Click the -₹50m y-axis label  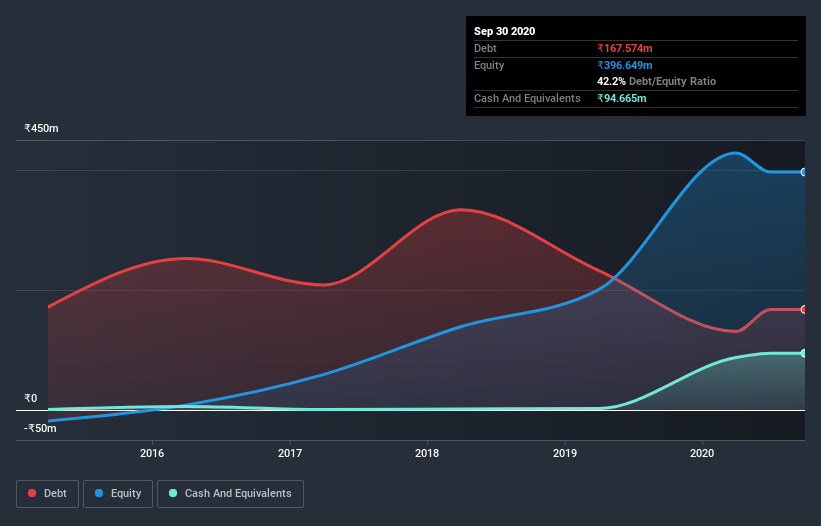40,428
